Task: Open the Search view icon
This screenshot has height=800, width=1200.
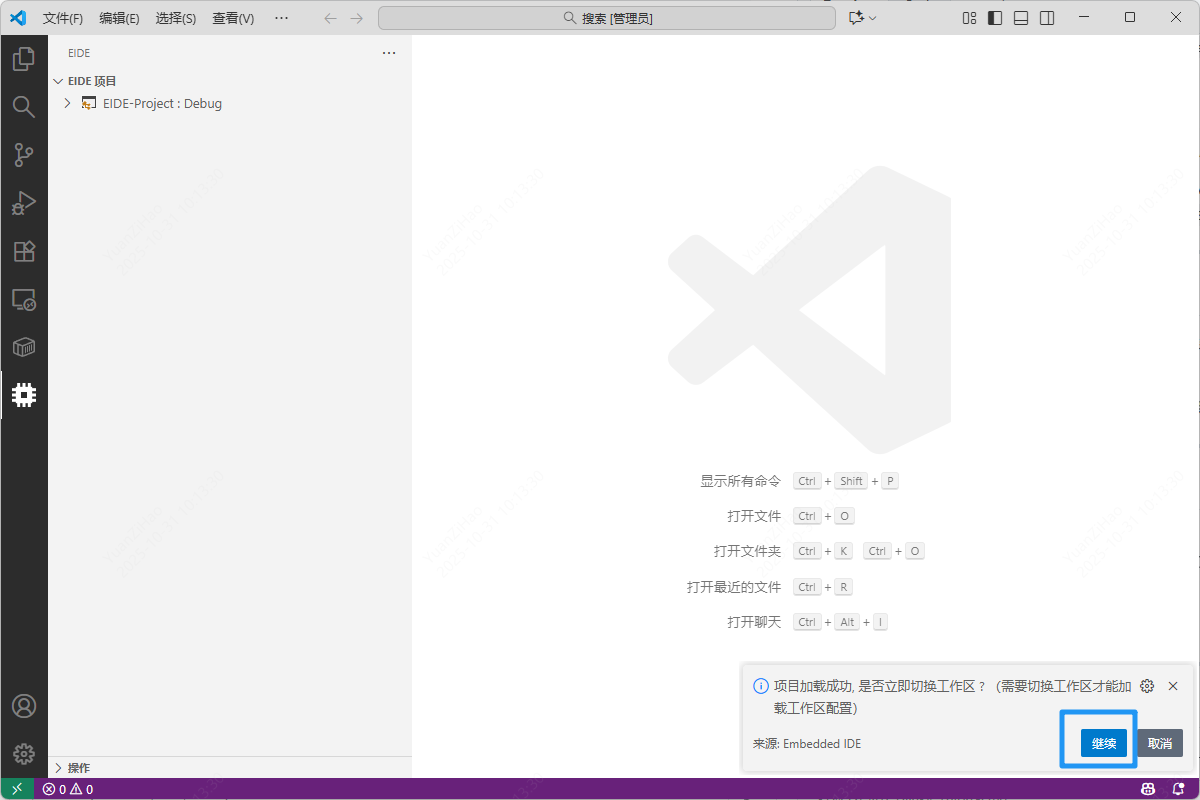Action: coord(24,107)
